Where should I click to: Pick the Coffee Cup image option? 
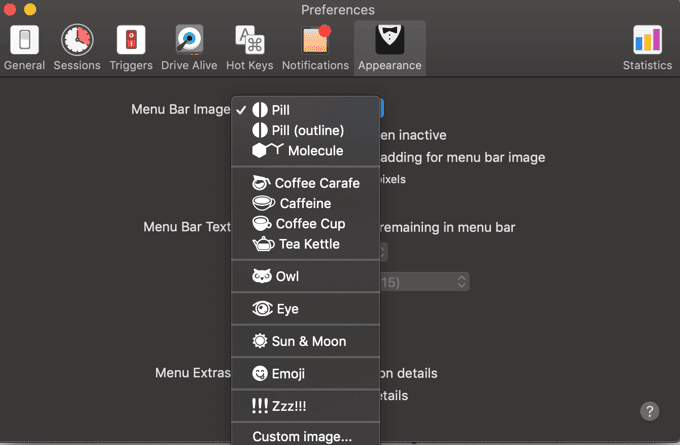[x=306, y=223]
